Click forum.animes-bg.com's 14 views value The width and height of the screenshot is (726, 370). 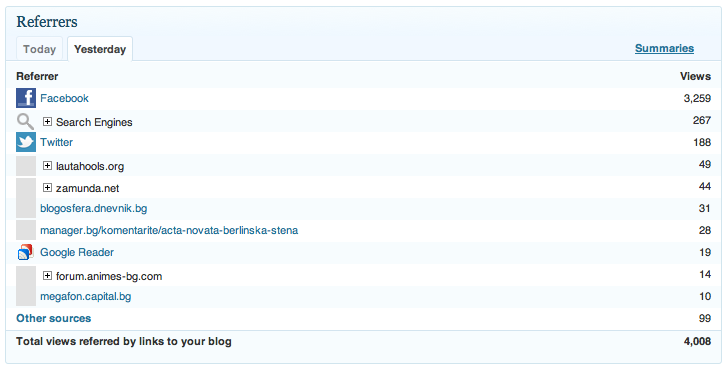point(705,274)
